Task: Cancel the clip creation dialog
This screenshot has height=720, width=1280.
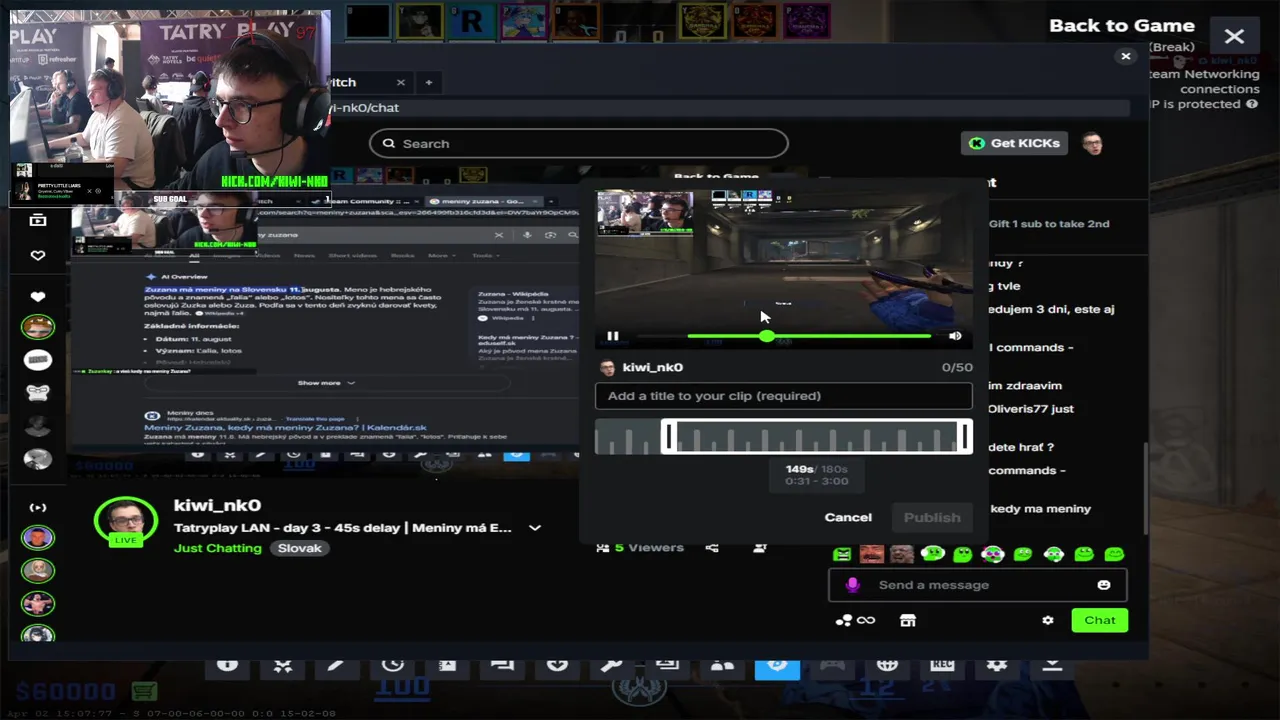Action: point(848,517)
